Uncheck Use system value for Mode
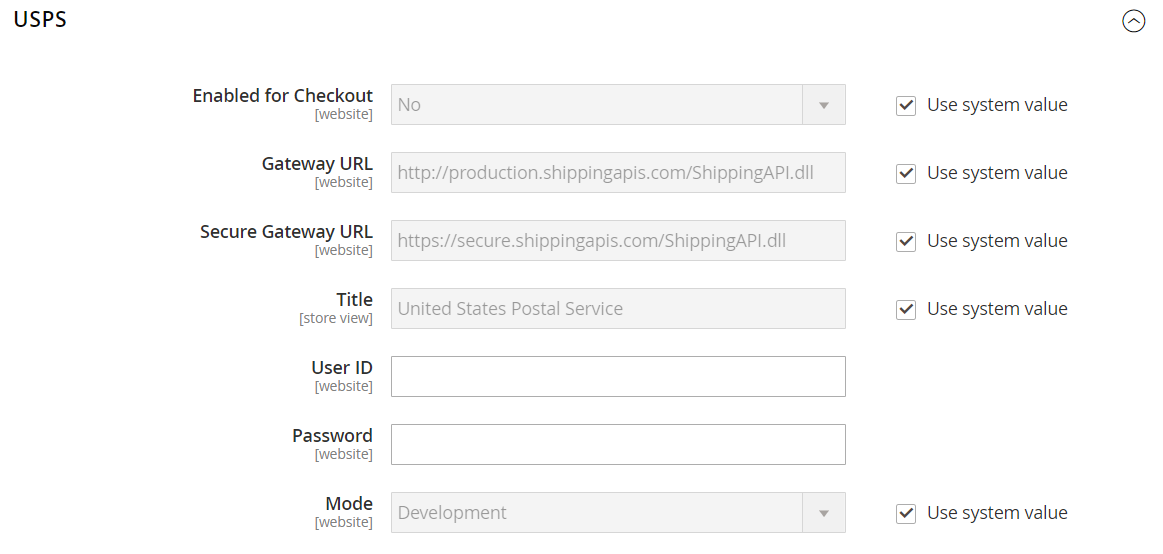This screenshot has height=554, width=1163. tap(906, 513)
